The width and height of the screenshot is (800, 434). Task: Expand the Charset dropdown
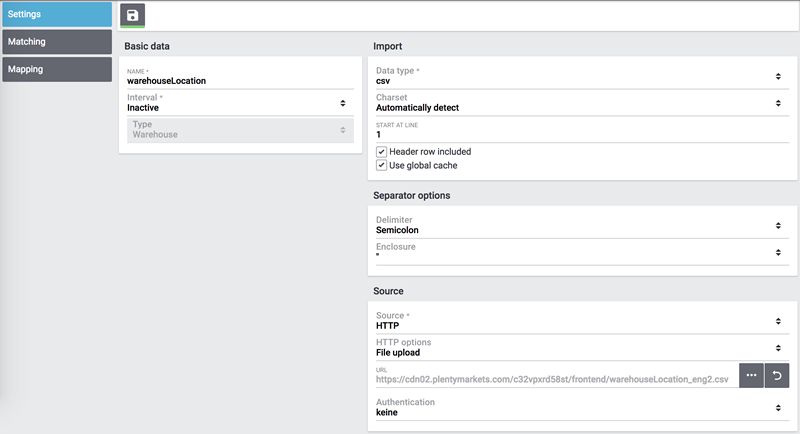(577, 102)
